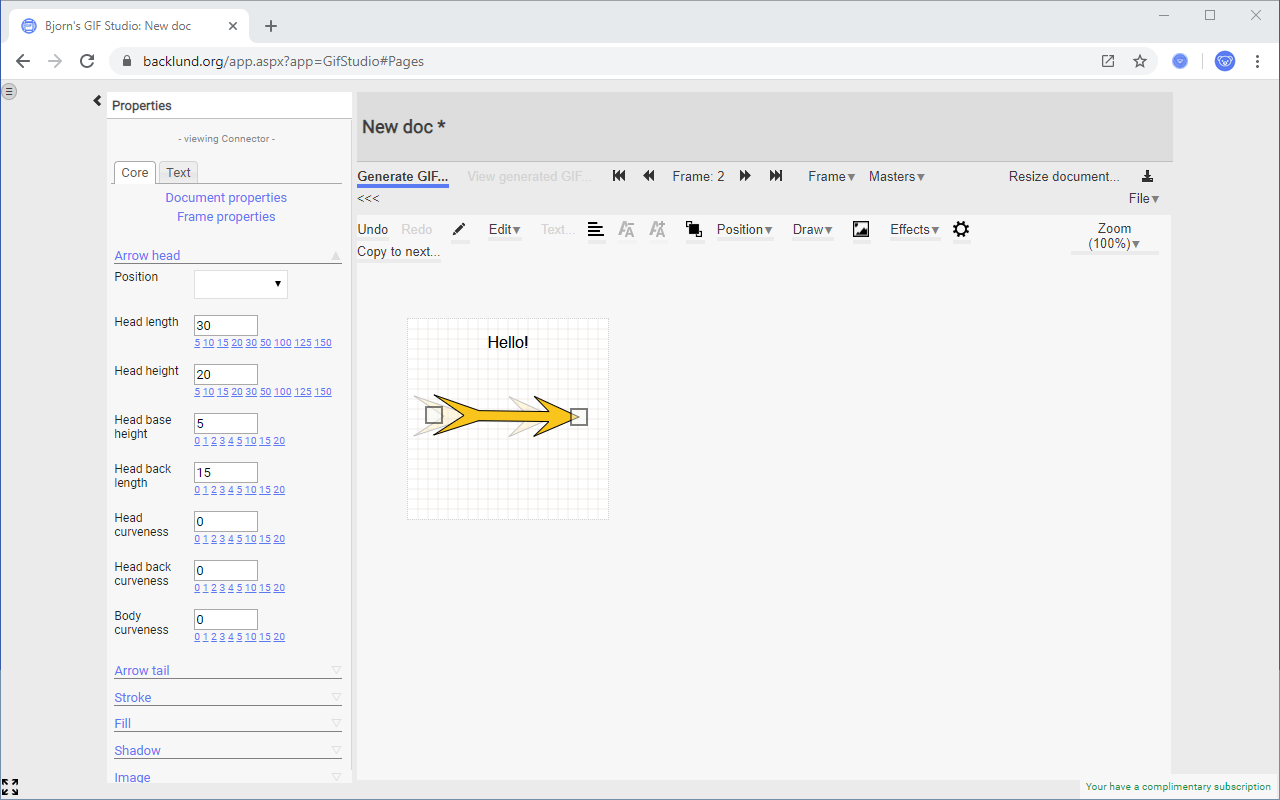Click the download document icon

click(1146, 175)
